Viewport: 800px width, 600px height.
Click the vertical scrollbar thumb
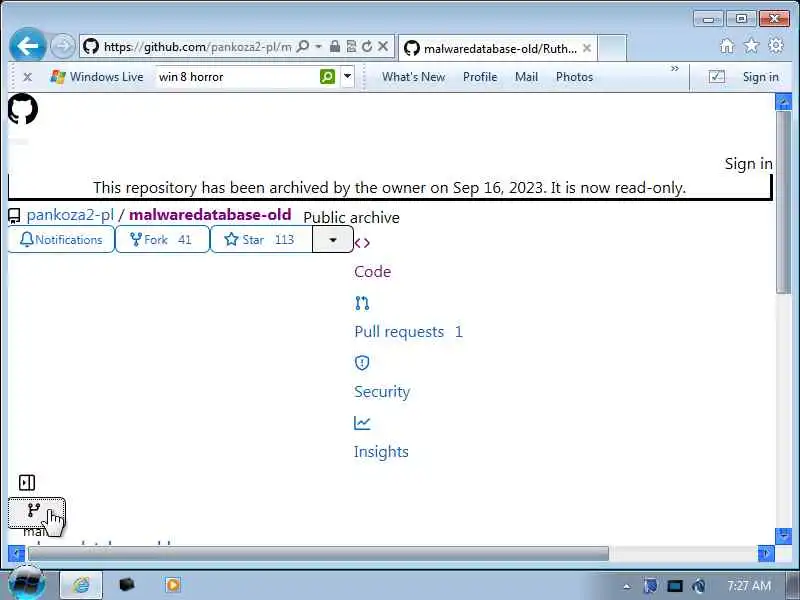[x=783, y=202]
